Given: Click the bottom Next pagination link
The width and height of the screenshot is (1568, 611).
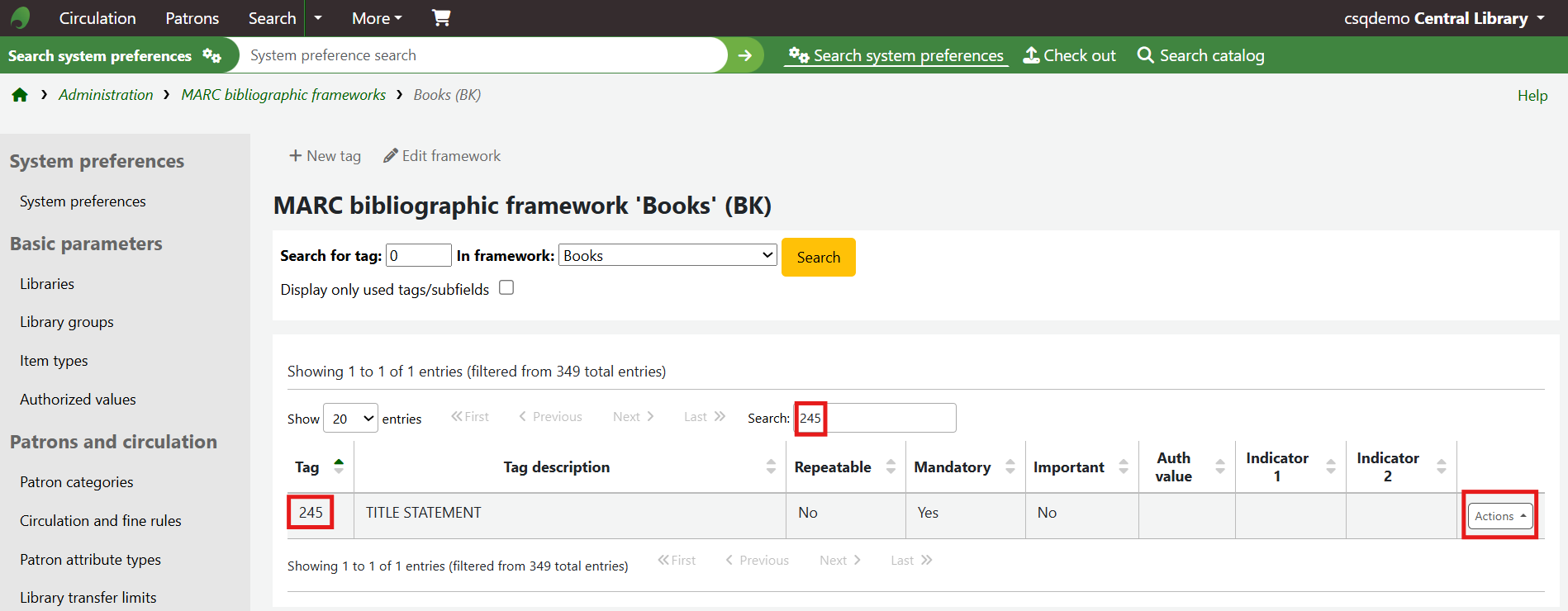Looking at the screenshot, I should point(840,561).
